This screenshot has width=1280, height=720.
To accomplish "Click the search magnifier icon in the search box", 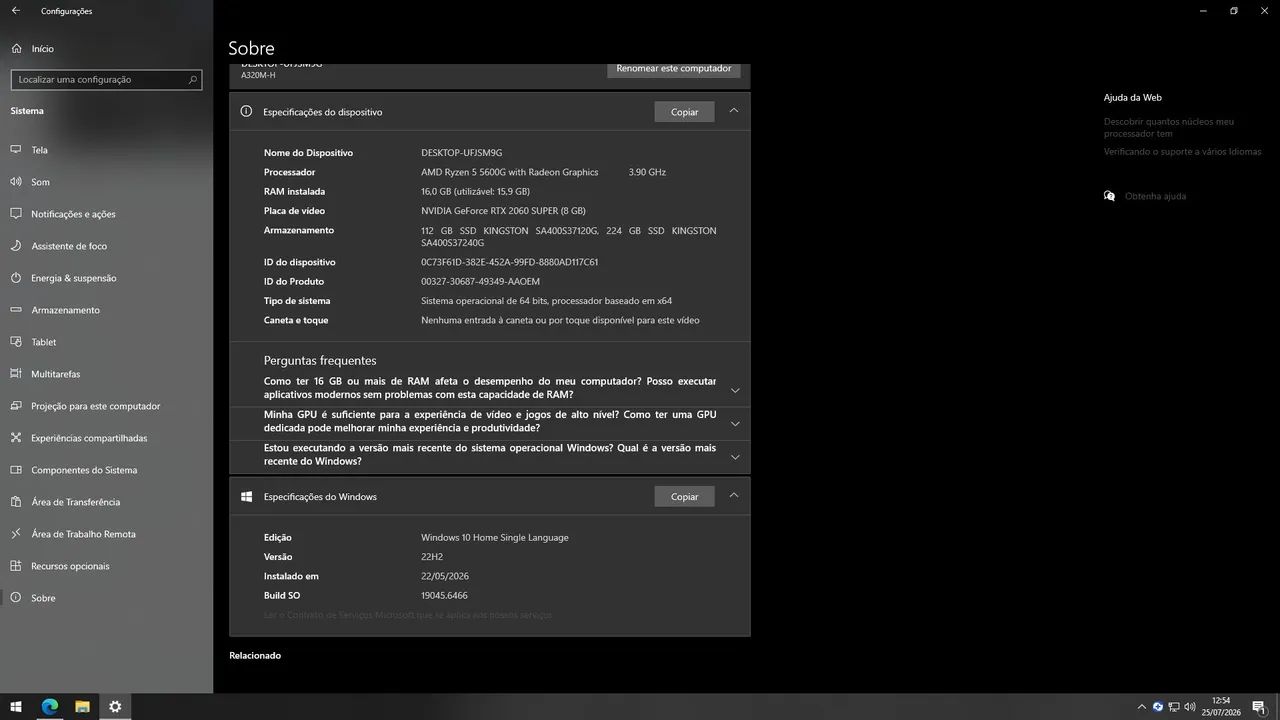I will (x=193, y=79).
